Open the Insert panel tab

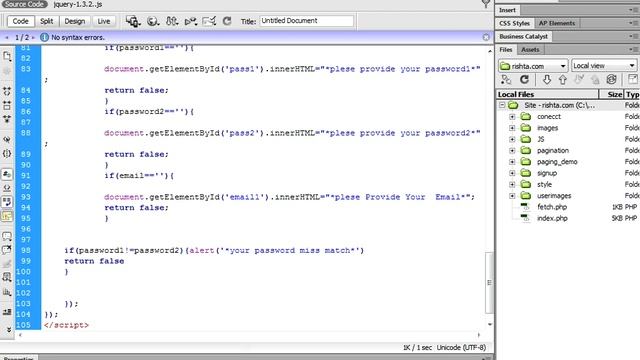coord(507,10)
